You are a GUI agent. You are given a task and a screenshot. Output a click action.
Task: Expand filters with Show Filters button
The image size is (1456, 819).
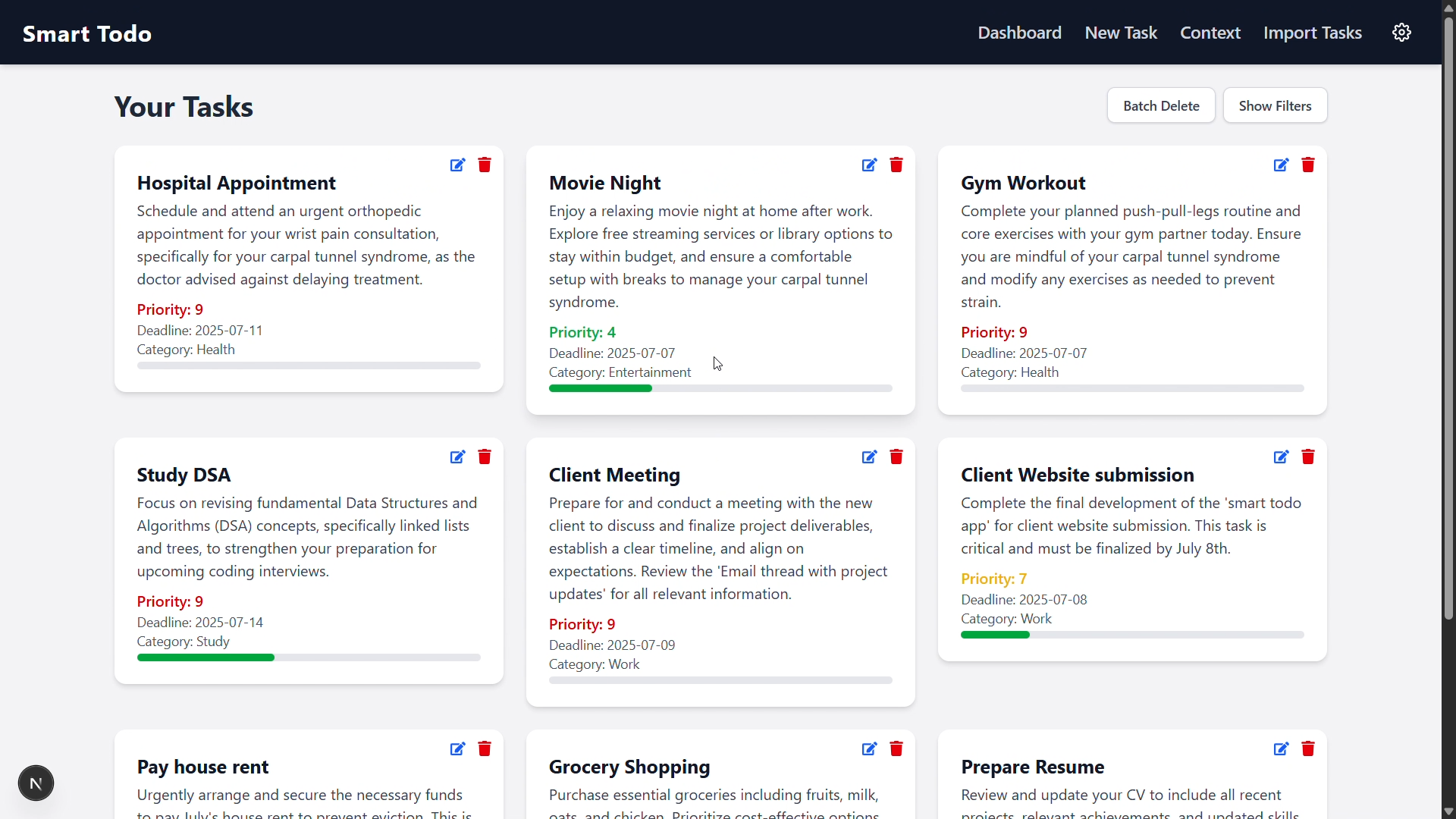1275,105
